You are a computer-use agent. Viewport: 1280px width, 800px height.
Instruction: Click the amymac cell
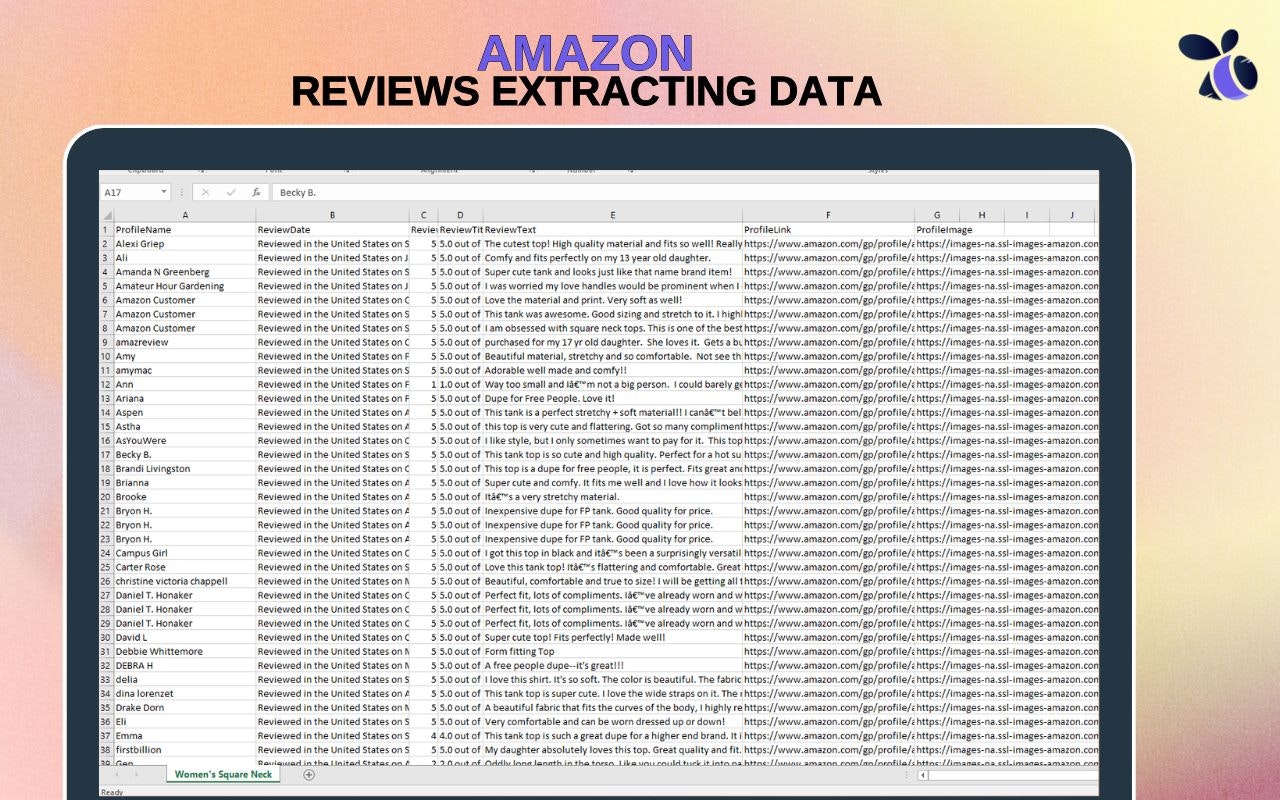pyautogui.click(x=185, y=370)
